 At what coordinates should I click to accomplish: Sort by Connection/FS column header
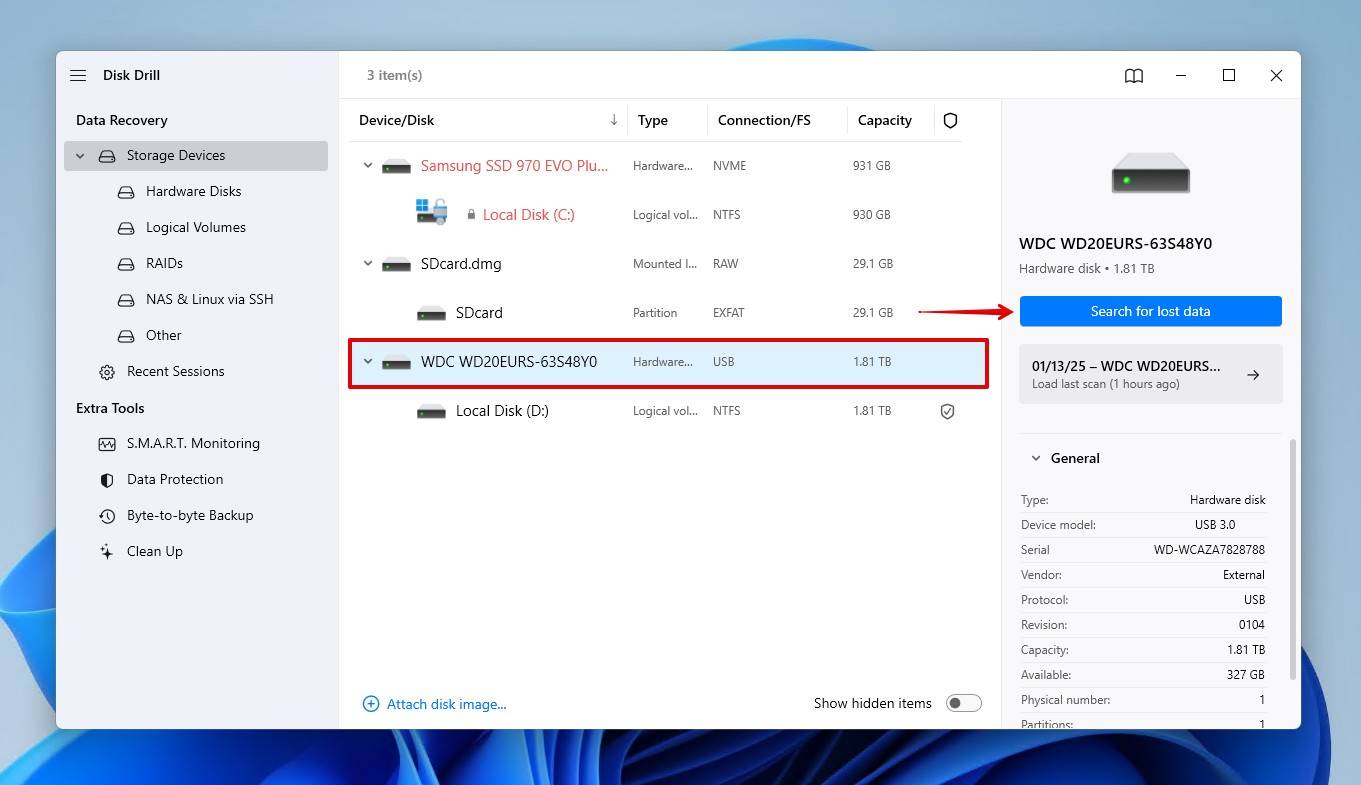point(764,120)
